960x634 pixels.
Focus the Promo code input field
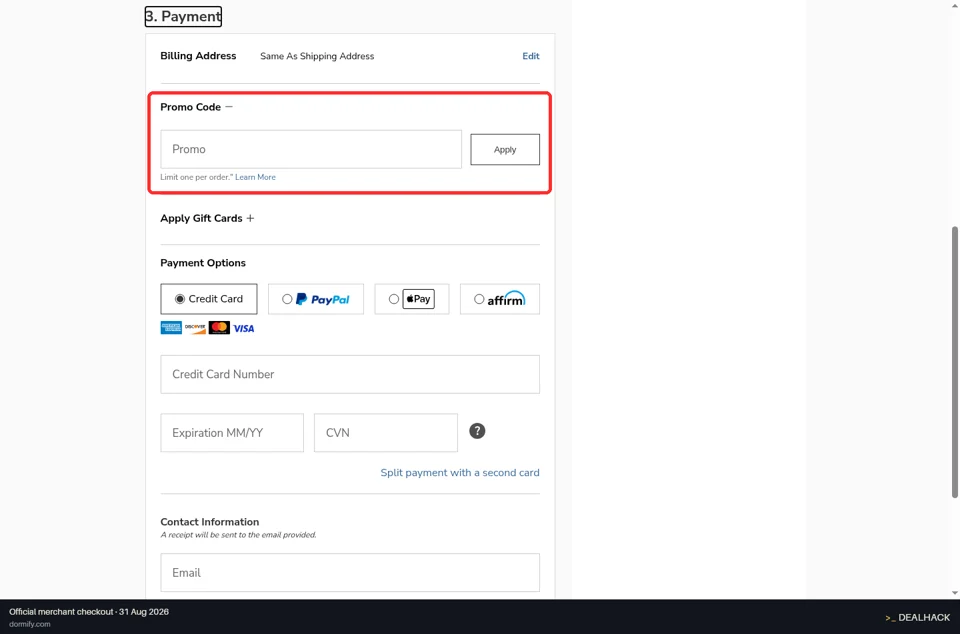311,149
